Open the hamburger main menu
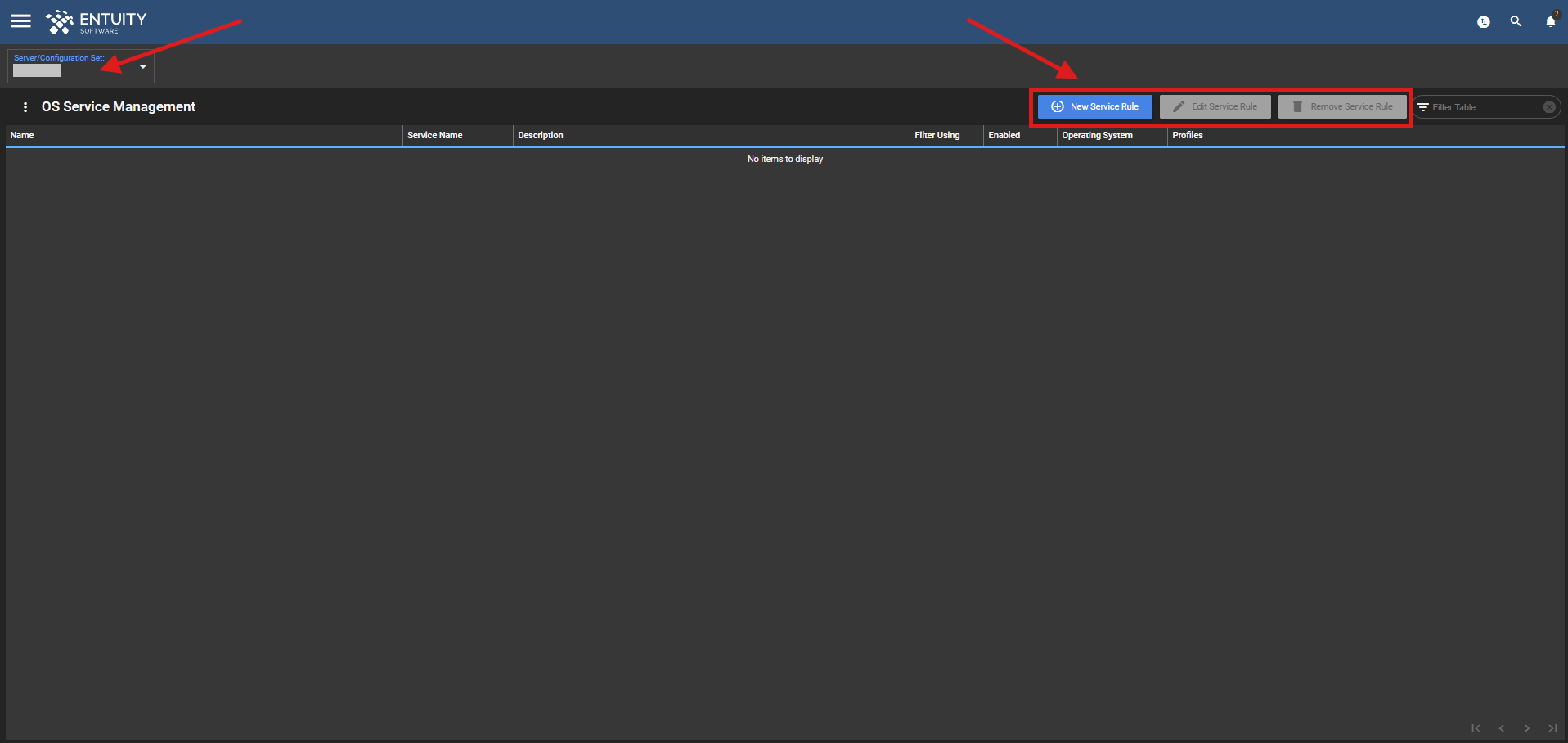Image resolution: width=1568 pixels, height=743 pixels. tap(20, 21)
